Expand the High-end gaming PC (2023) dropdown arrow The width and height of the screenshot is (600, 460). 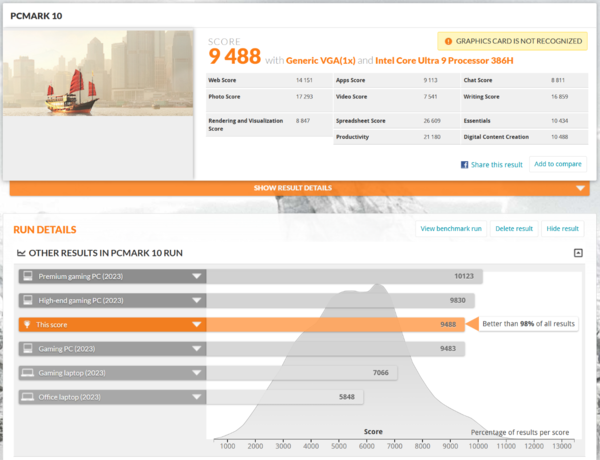197,300
